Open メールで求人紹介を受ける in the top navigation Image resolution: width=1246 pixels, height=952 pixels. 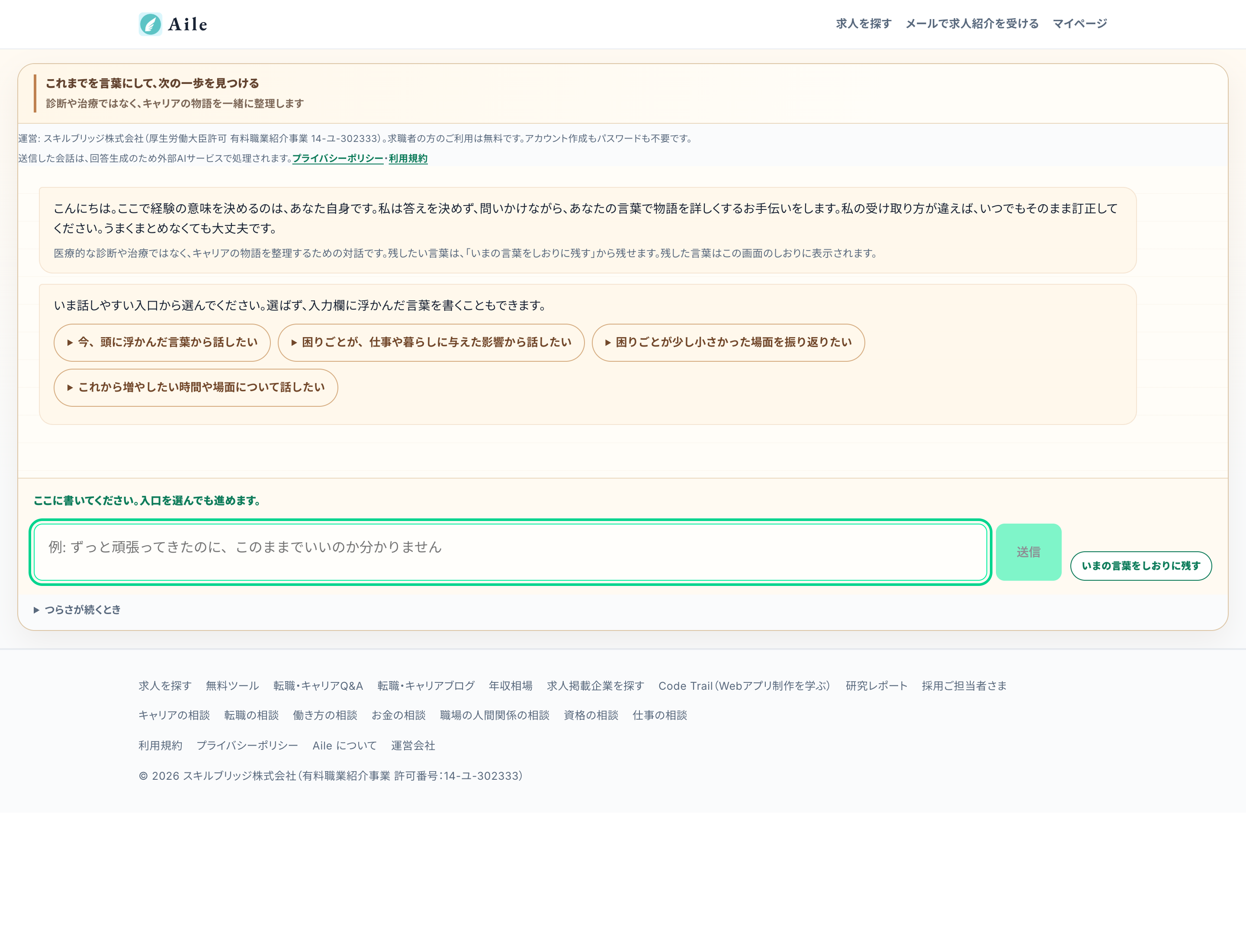click(x=972, y=24)
